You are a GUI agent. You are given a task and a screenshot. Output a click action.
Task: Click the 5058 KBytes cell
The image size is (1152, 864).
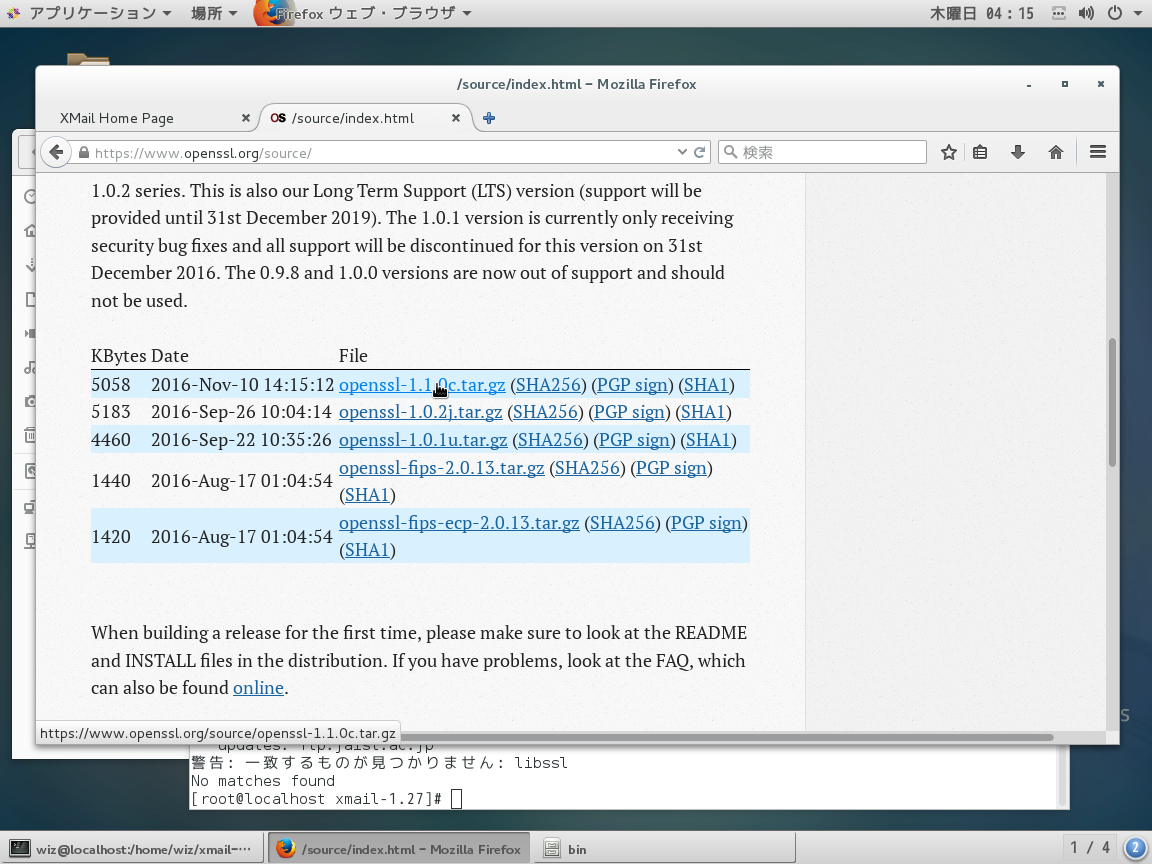pyautogui.click(x=111, y=384)
